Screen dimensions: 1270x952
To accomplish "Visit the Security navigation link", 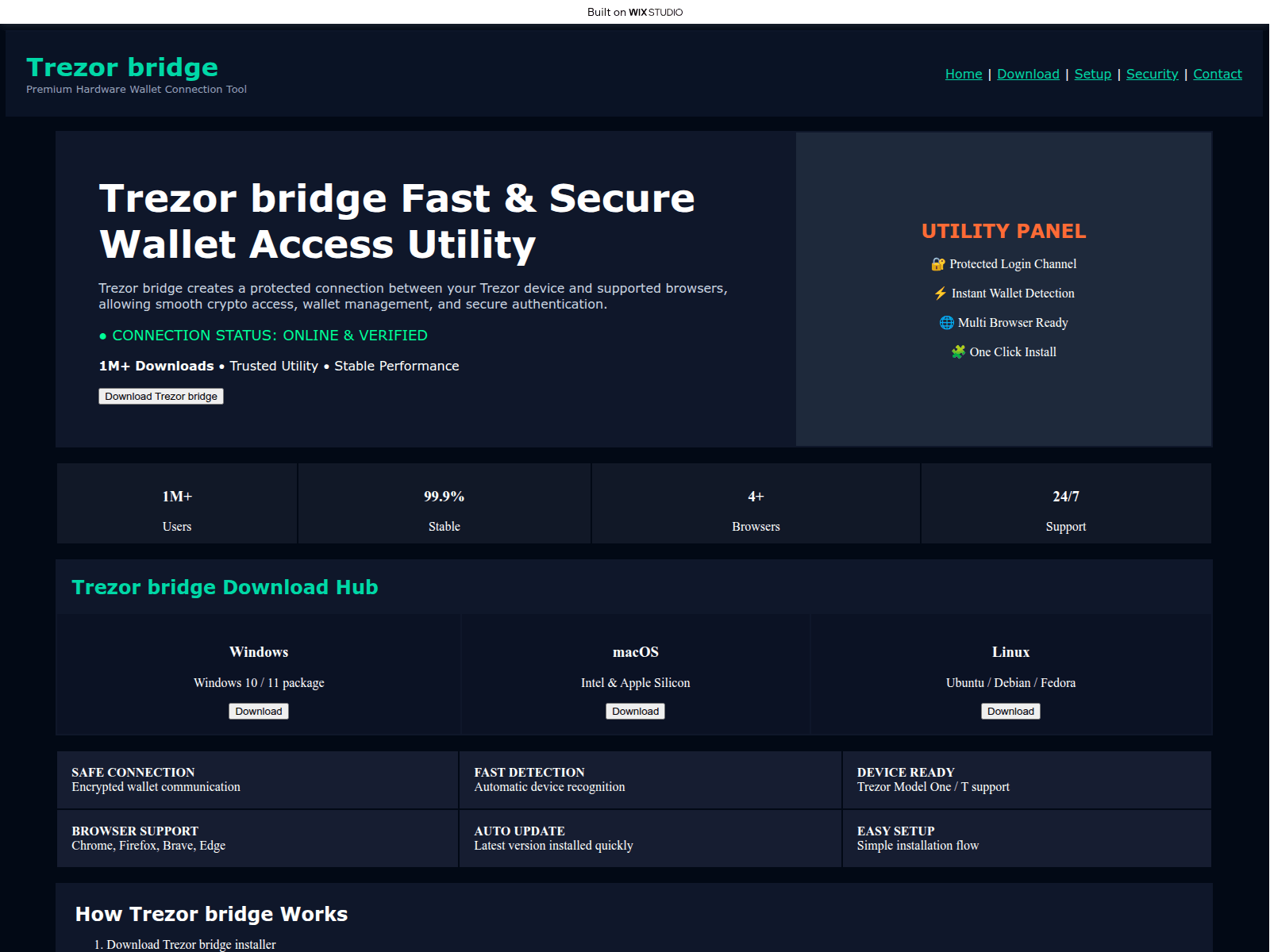I will pyautogui.click(x=1152, y=74).
